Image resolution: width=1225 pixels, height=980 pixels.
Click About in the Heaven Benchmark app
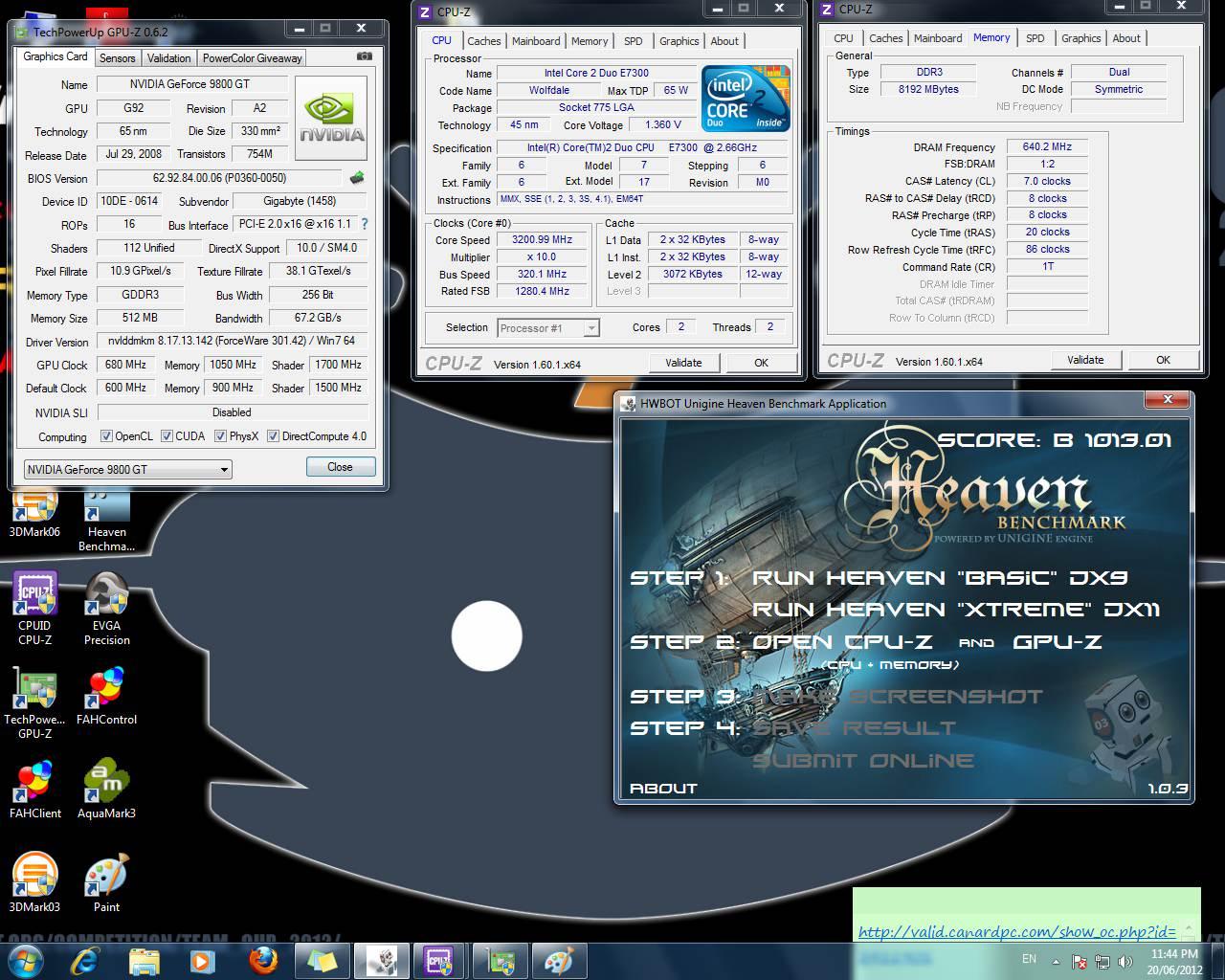(x=663, y=789)
